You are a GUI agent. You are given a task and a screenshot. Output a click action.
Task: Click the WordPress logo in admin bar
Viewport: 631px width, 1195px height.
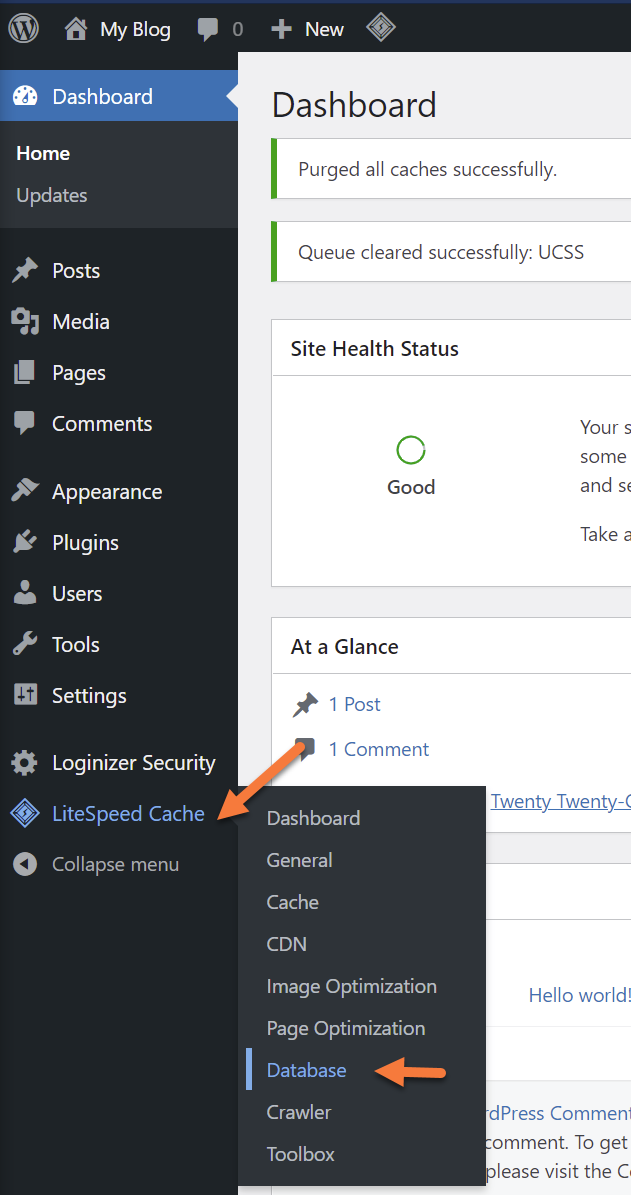point(24,29)
